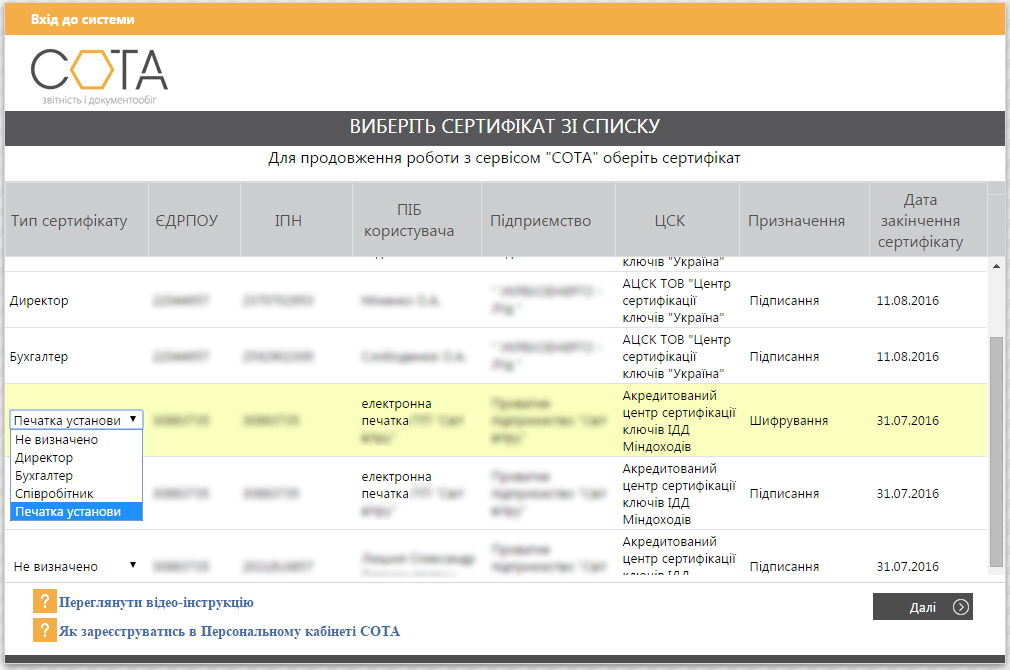Select the Директор certificate row
This screenshot has width=1010, height=670.
(495, 300)
